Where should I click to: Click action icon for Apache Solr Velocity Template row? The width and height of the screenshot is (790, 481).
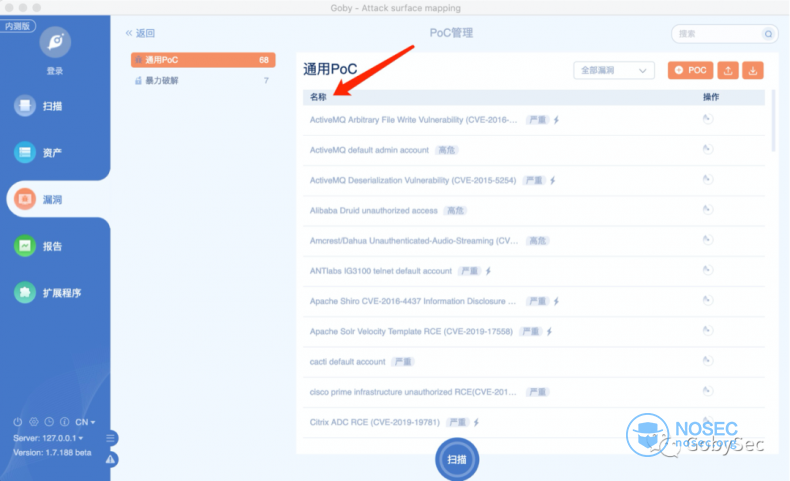[708, 330]
